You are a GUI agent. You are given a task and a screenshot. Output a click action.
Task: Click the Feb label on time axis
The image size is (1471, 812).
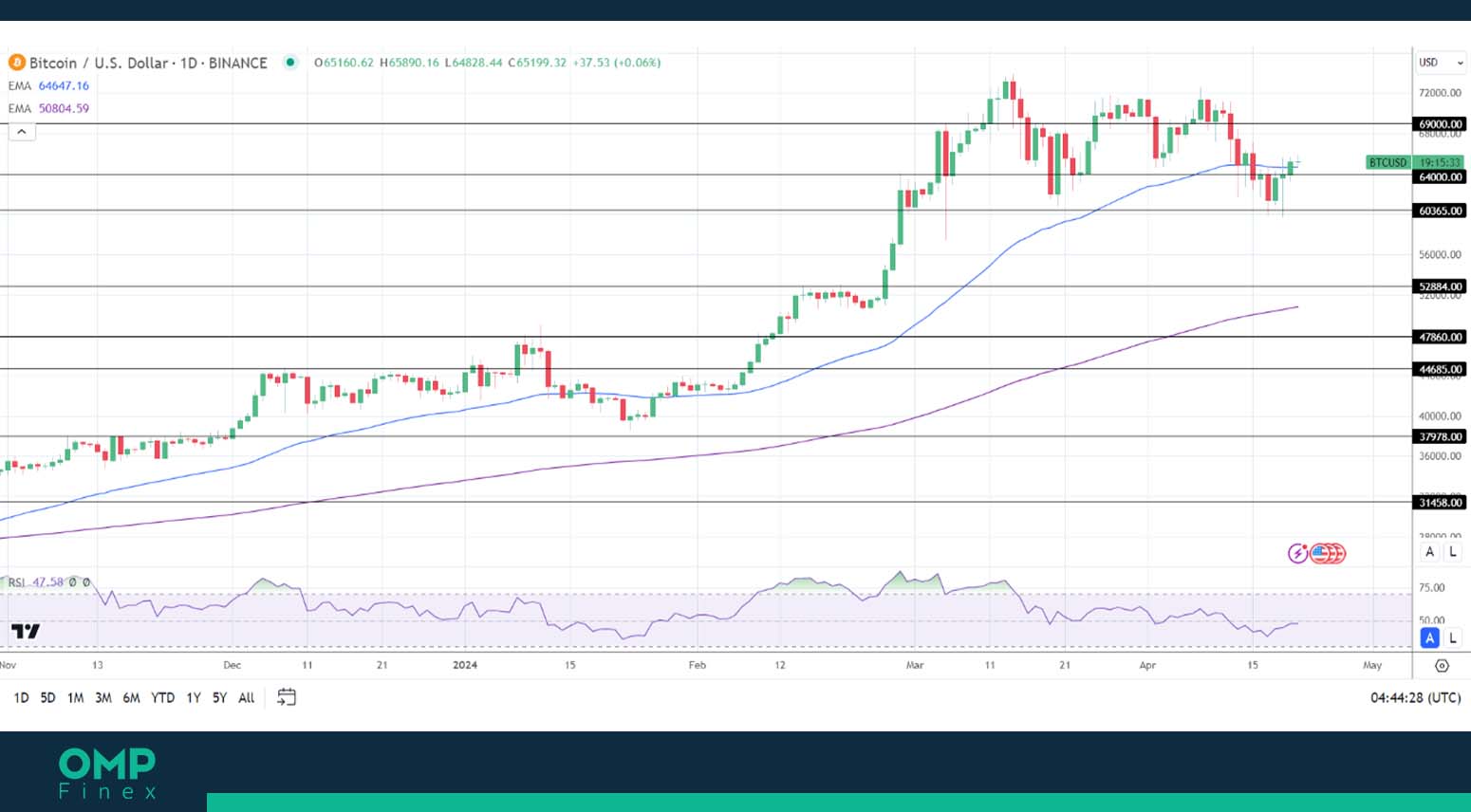click(698, 665)
